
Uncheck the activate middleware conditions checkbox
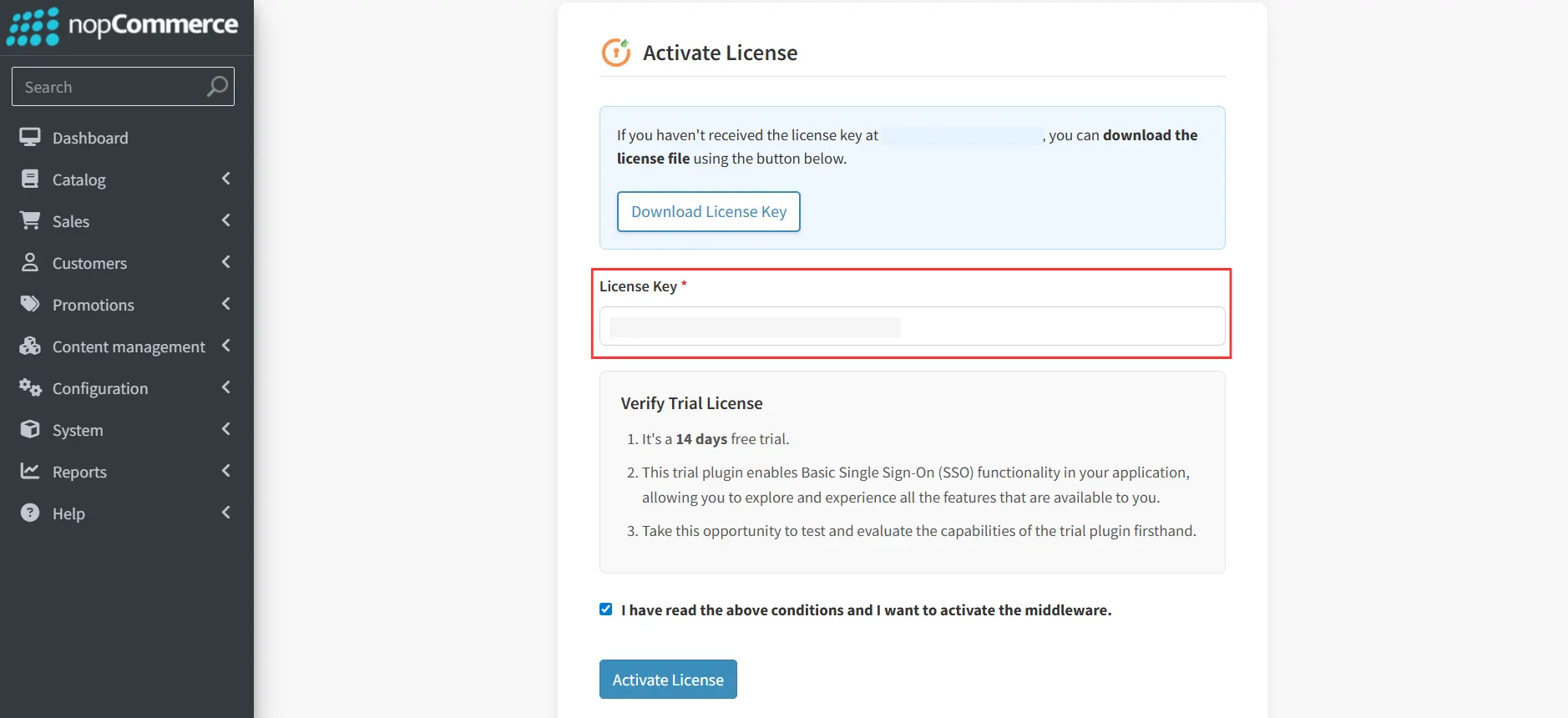606,609
